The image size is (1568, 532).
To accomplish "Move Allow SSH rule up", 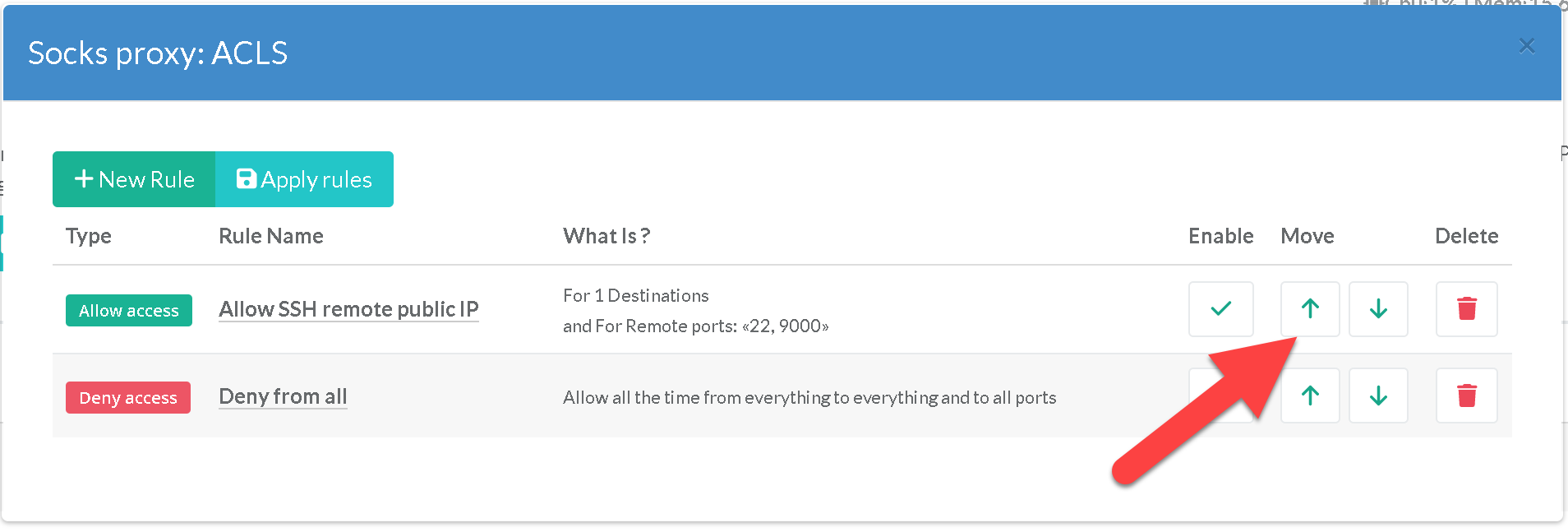I will pyautogui.click(x=1310, y=309).
